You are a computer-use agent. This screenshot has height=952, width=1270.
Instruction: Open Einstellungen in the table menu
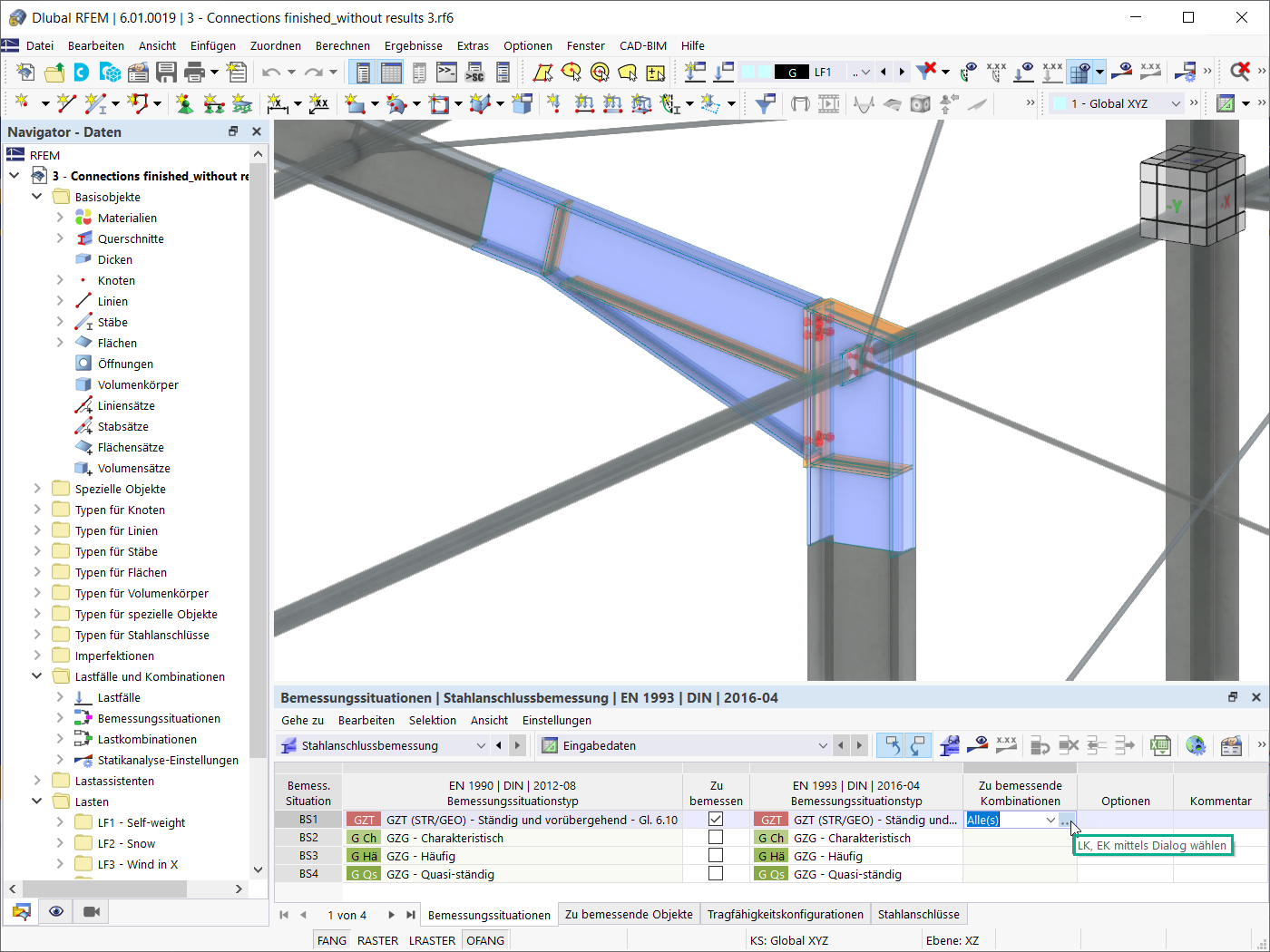click(x=557, y=720)
